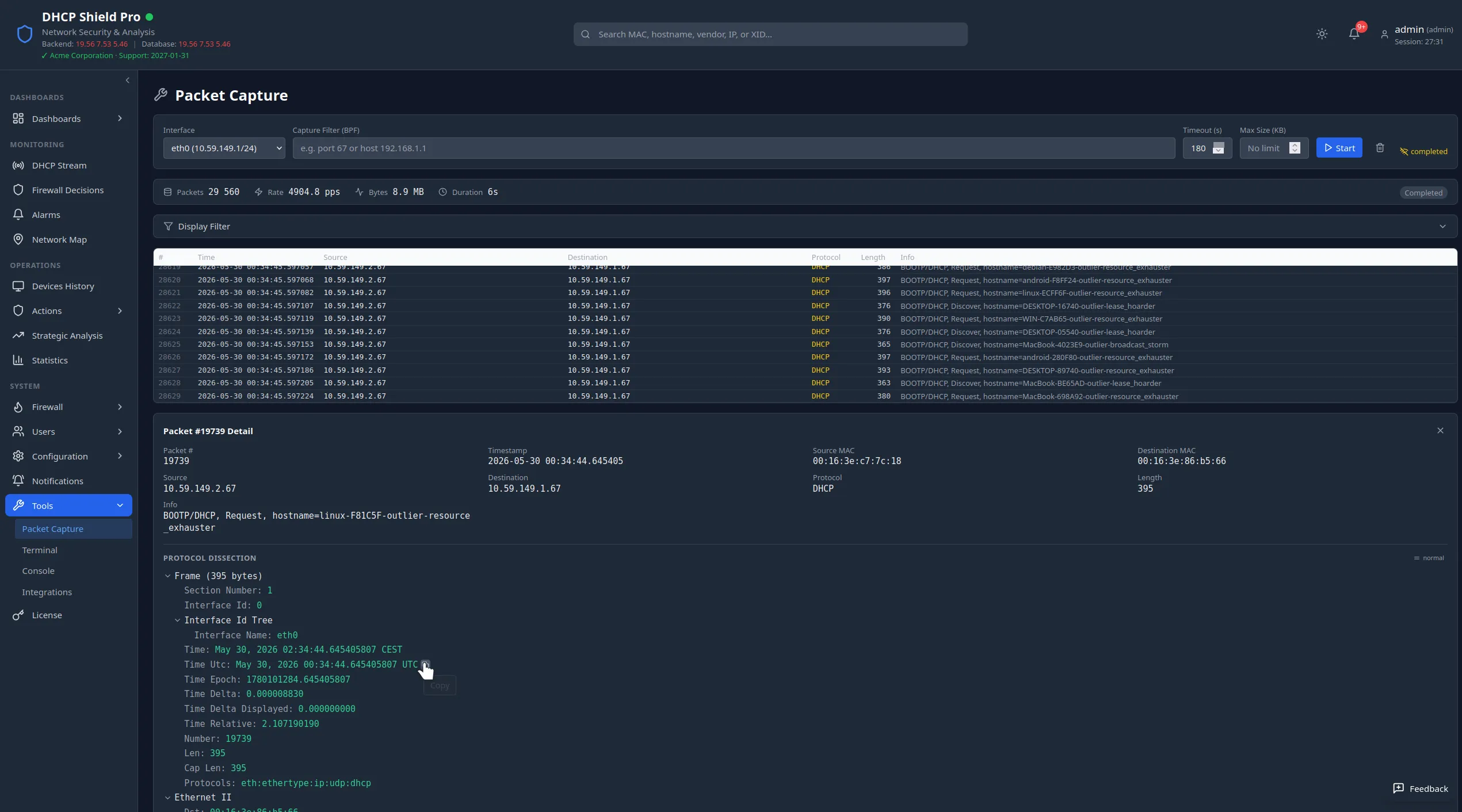Expand the Dashboards submenu arrow

tap(120, 118)
